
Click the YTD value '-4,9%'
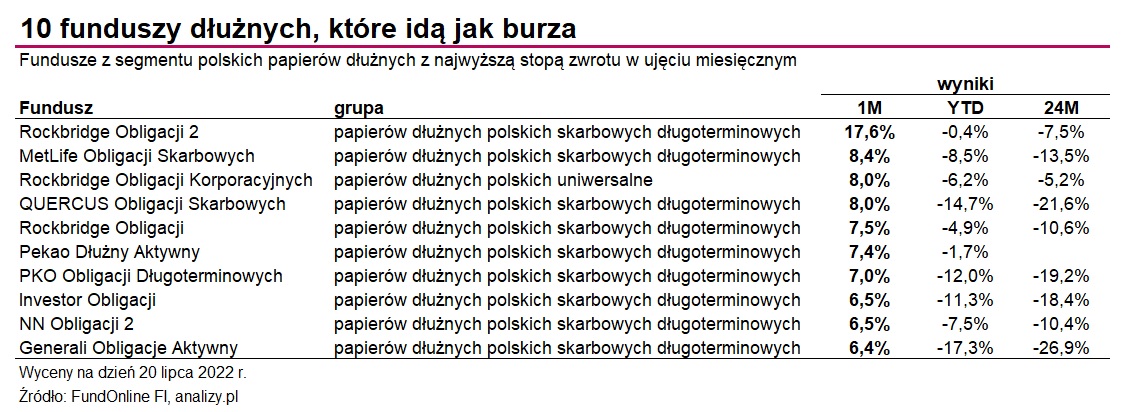[x=967, y=228]
